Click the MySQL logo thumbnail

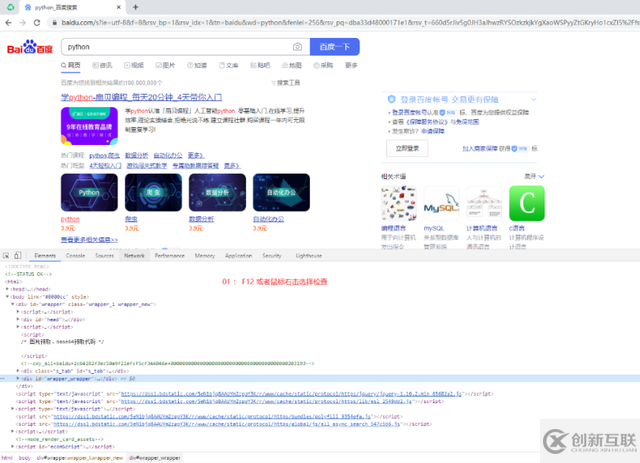point(441,203)
